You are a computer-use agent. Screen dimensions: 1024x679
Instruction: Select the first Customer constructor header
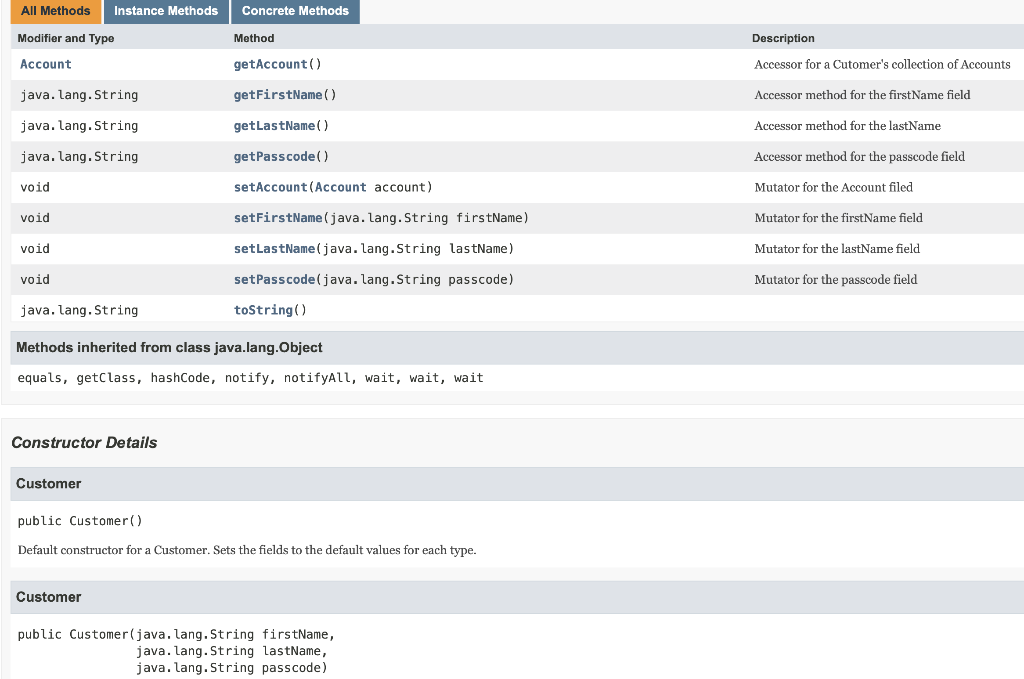click(48, 483)
